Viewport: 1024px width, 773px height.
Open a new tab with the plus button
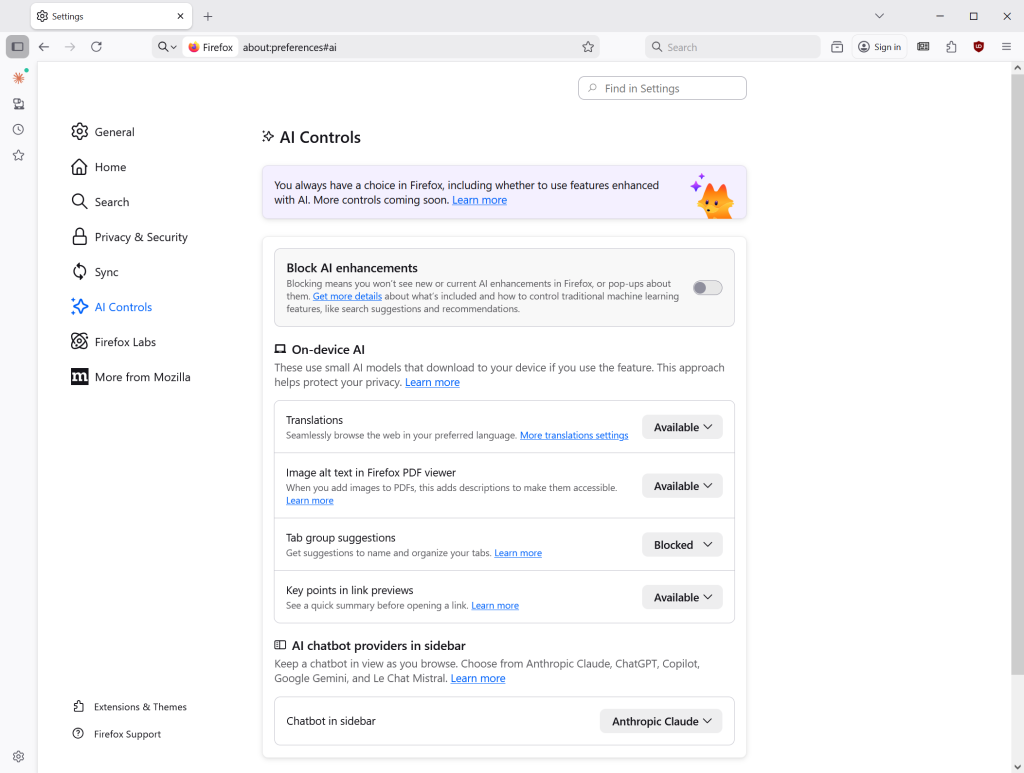208,17
